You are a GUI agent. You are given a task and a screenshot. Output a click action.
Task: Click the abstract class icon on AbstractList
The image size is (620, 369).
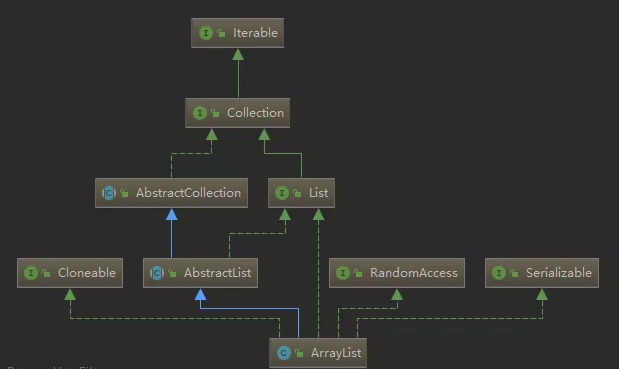tap(157, 273)
